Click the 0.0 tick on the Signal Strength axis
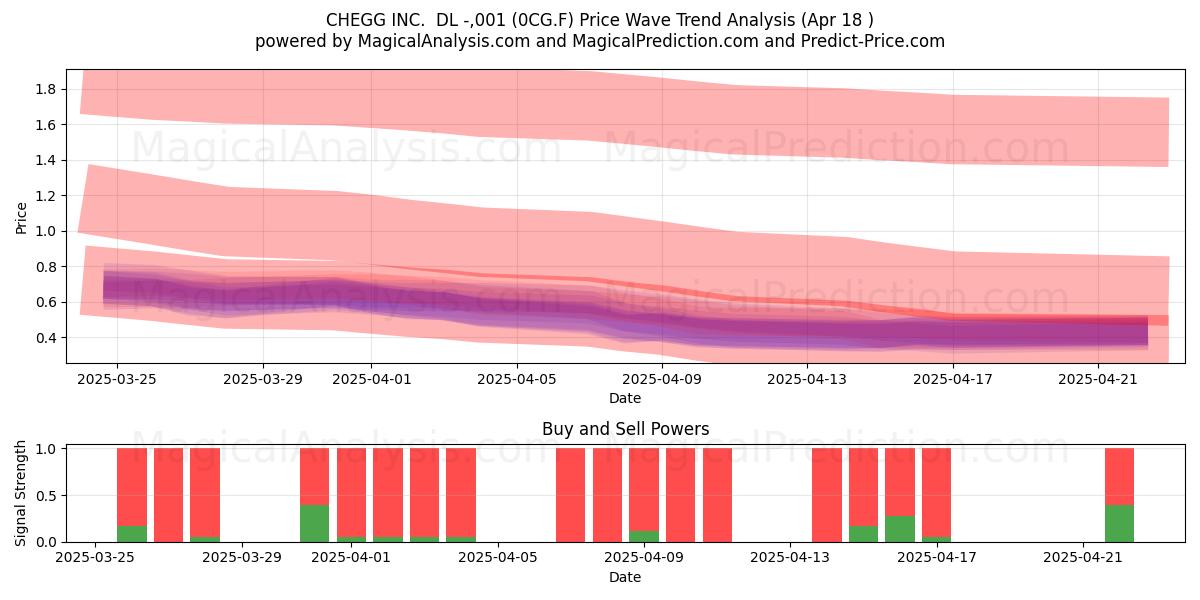 click(46, 542)
